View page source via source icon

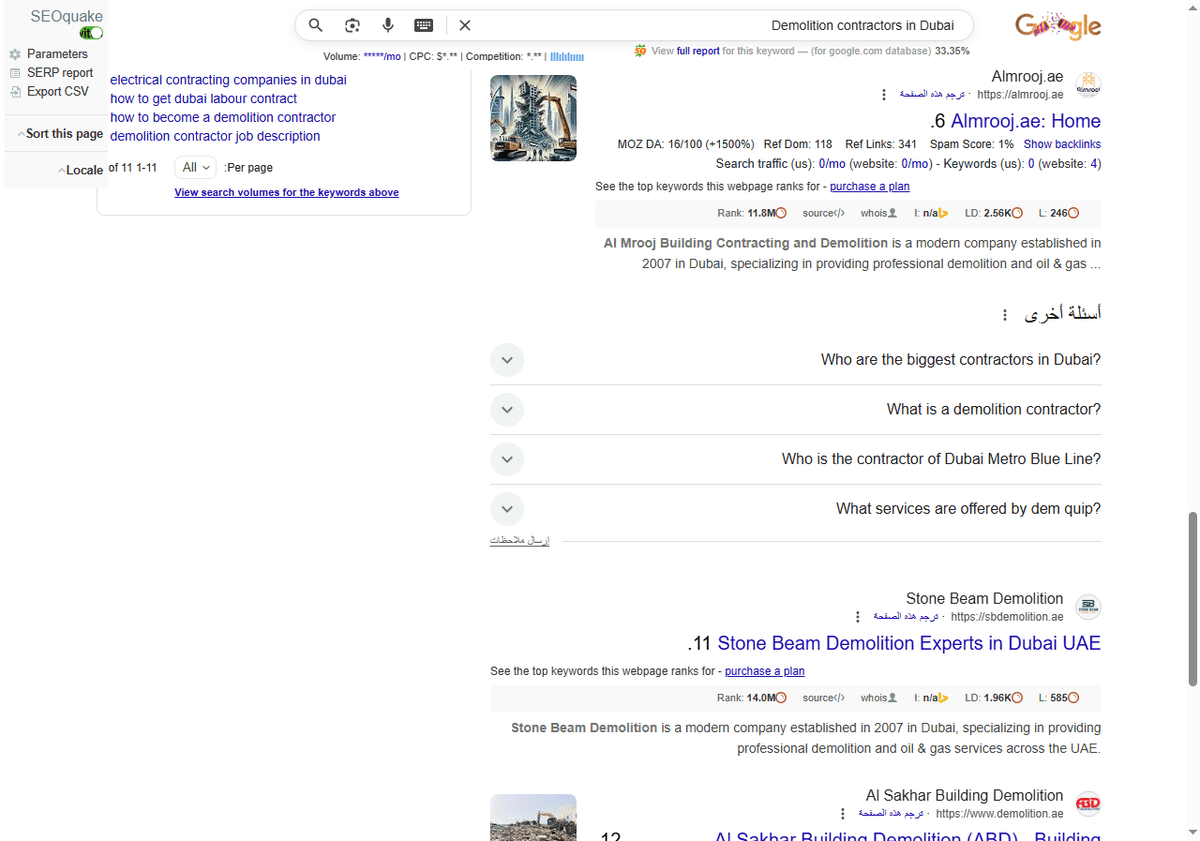coord(823,212)
